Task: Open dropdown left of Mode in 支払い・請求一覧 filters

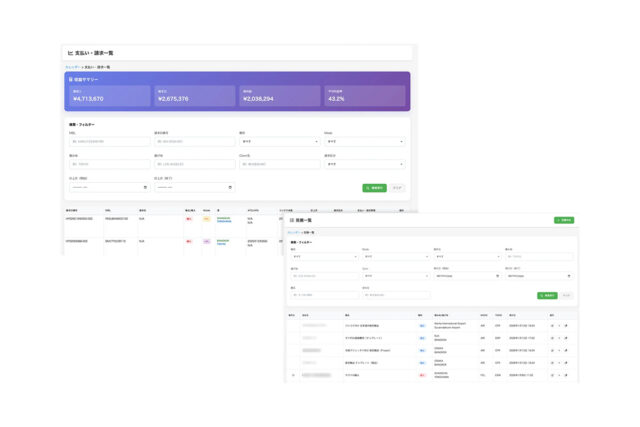Action: pyautogui.click(x=280, y=142)
